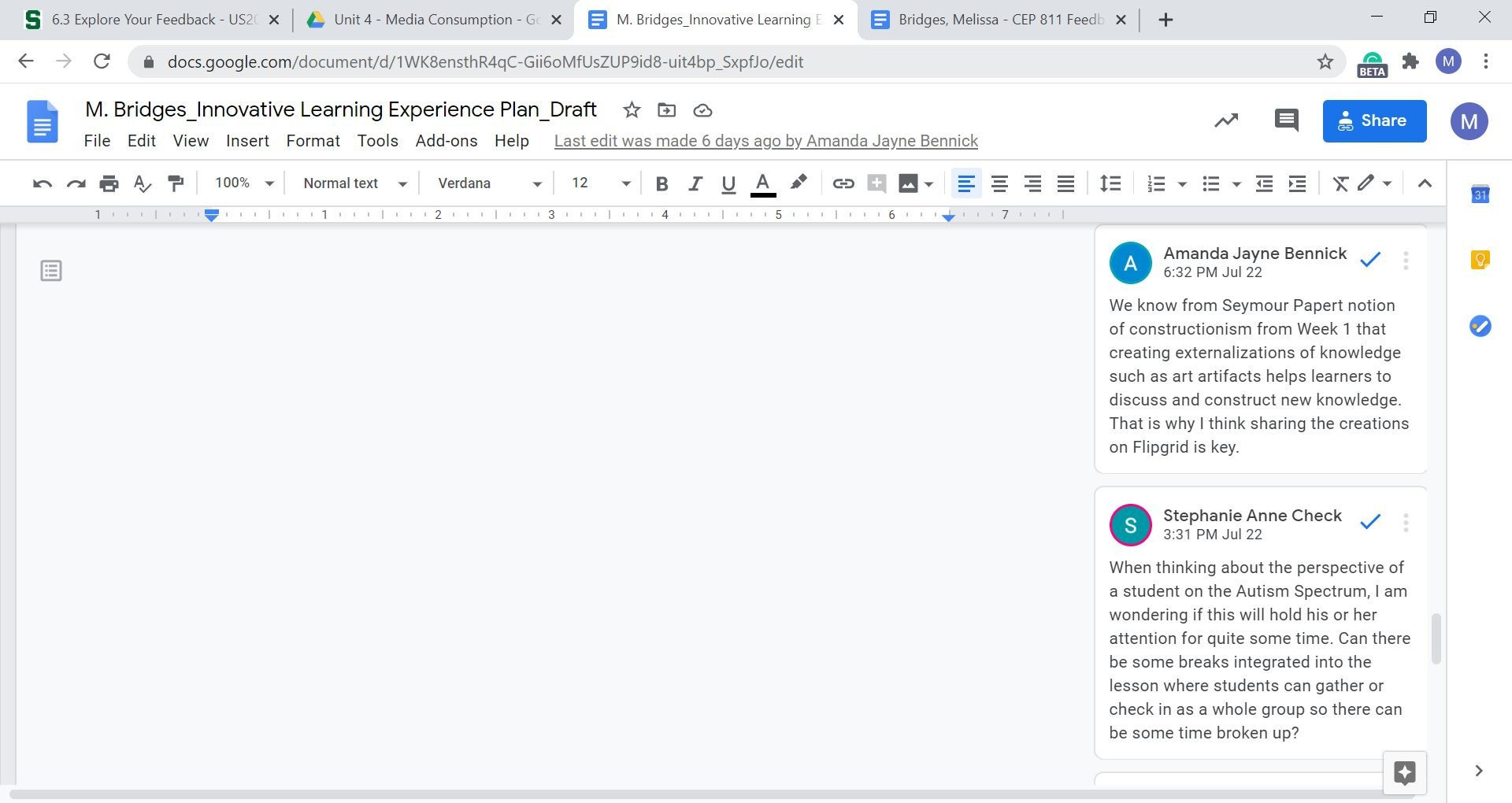Open line spacing options
1512x803 pixels.
pyautogui.click(x=1110, y=183)
